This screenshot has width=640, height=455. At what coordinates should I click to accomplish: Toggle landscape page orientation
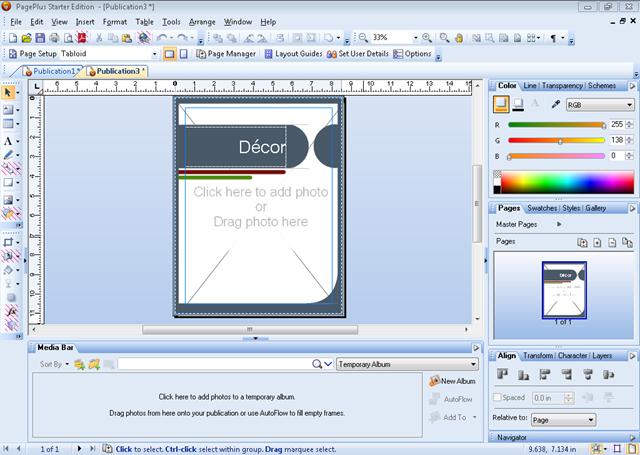(169, 54)
